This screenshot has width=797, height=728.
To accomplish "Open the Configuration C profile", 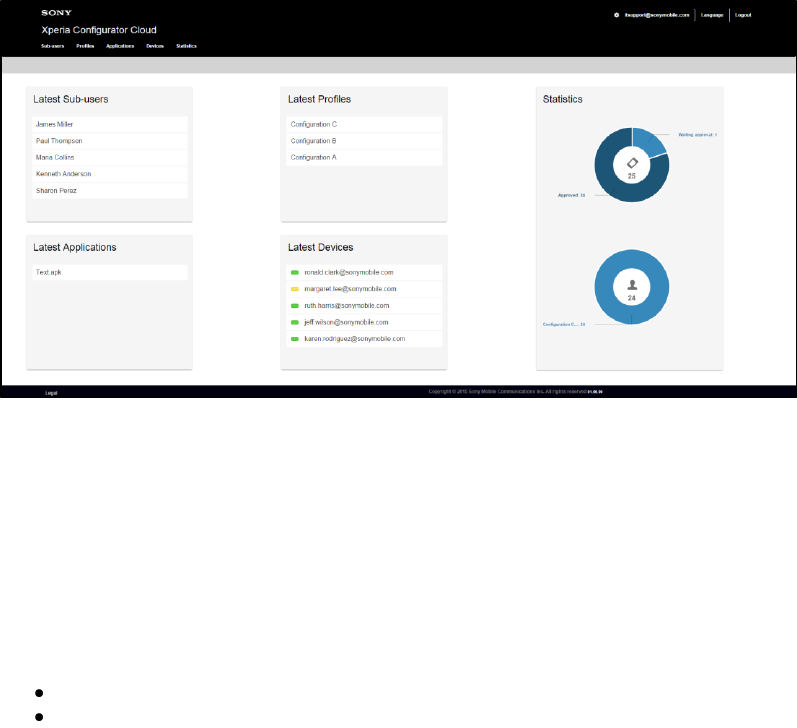I will [x=364, y=124].
